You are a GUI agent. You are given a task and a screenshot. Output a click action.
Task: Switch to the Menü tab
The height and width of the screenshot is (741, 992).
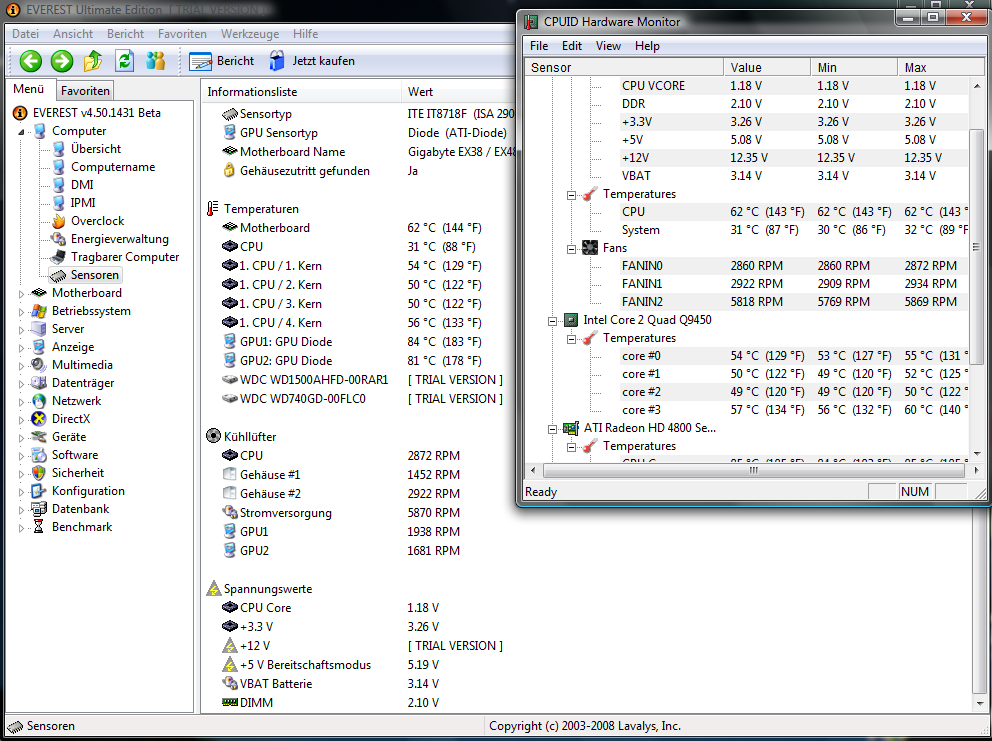click(x=29, y=89)
